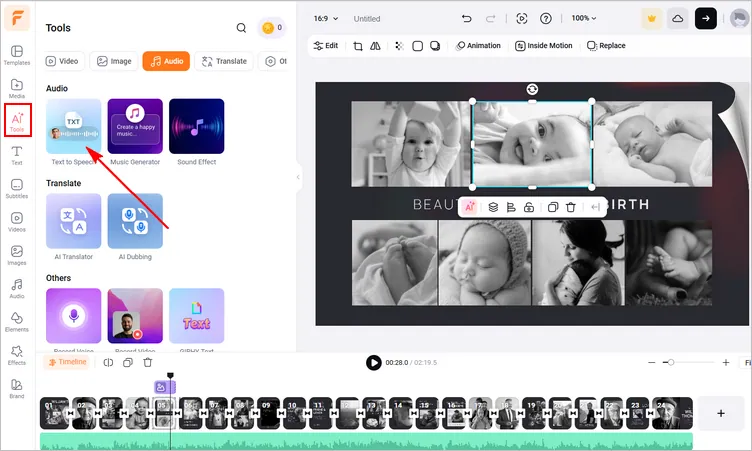Screen dimensions: 752x451
Task: Click the credits coin indicator
Action: click(271, 28)
